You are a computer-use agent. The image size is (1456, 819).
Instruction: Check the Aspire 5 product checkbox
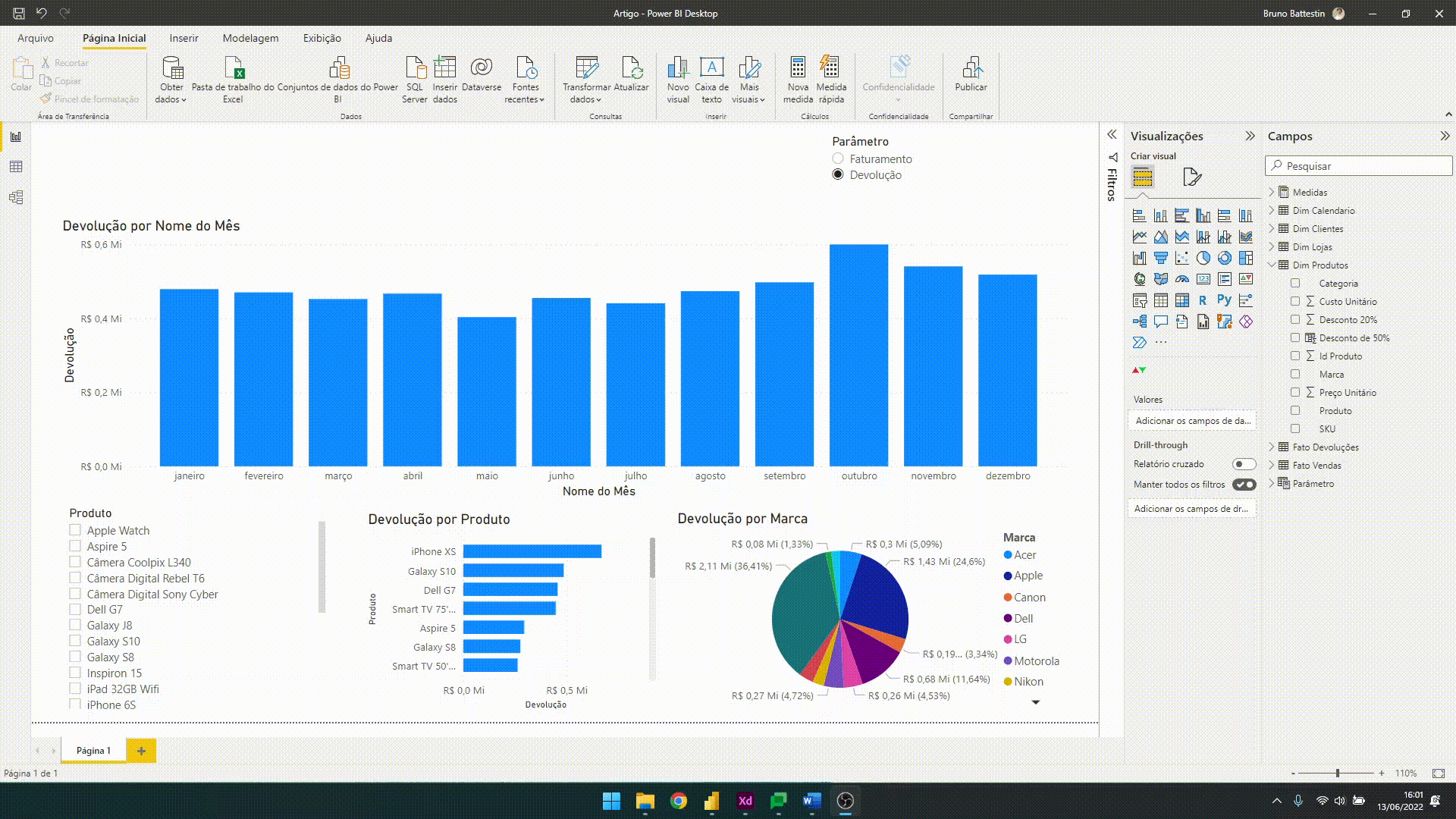click(75, 546)
